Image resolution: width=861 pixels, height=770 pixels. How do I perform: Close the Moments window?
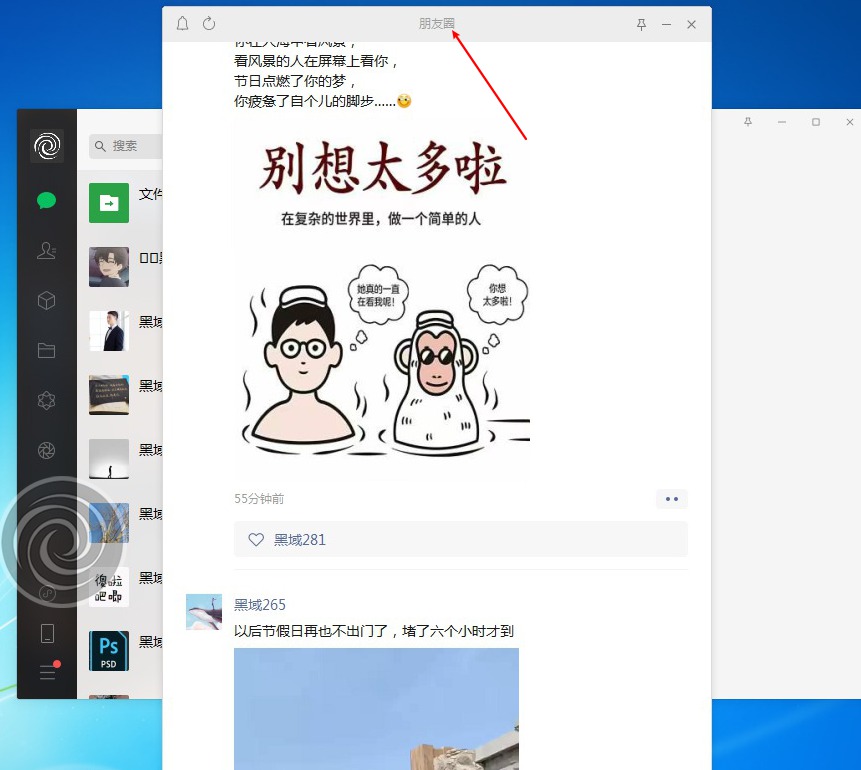691,24
